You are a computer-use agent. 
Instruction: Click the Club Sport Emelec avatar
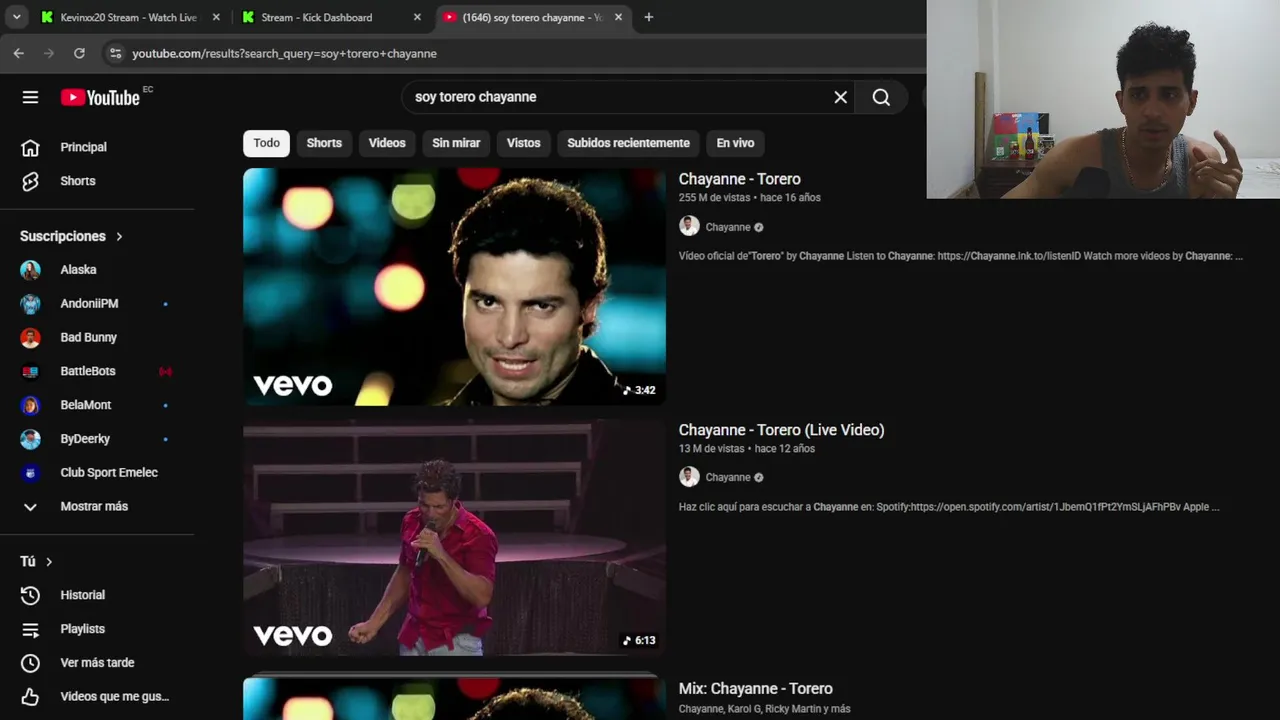coord(30,473)
